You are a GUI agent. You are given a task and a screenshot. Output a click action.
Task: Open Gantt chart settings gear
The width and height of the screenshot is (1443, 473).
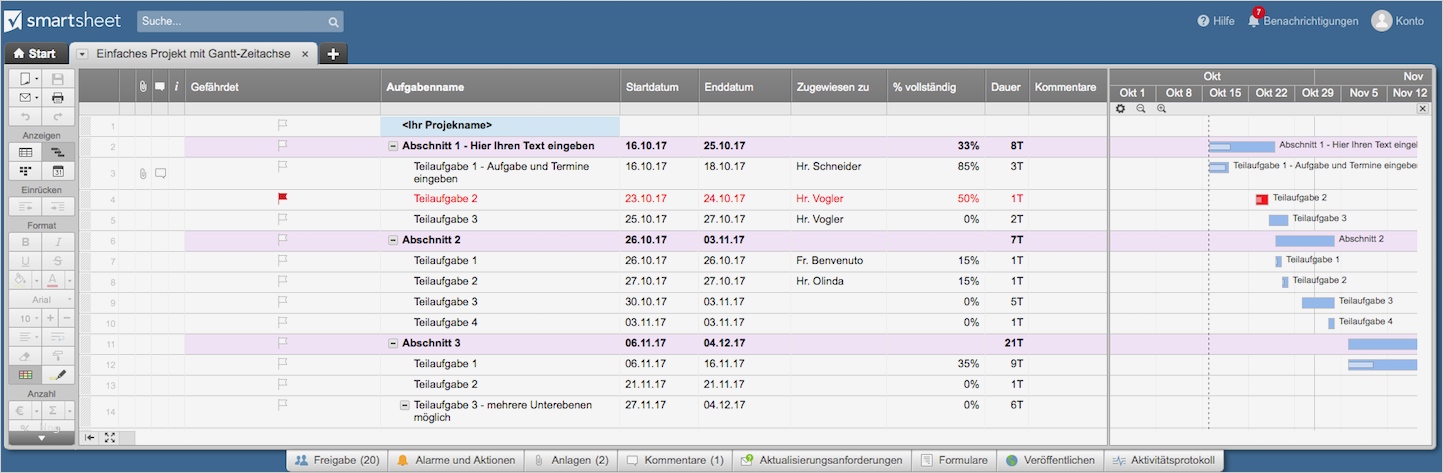point(1121,108)
